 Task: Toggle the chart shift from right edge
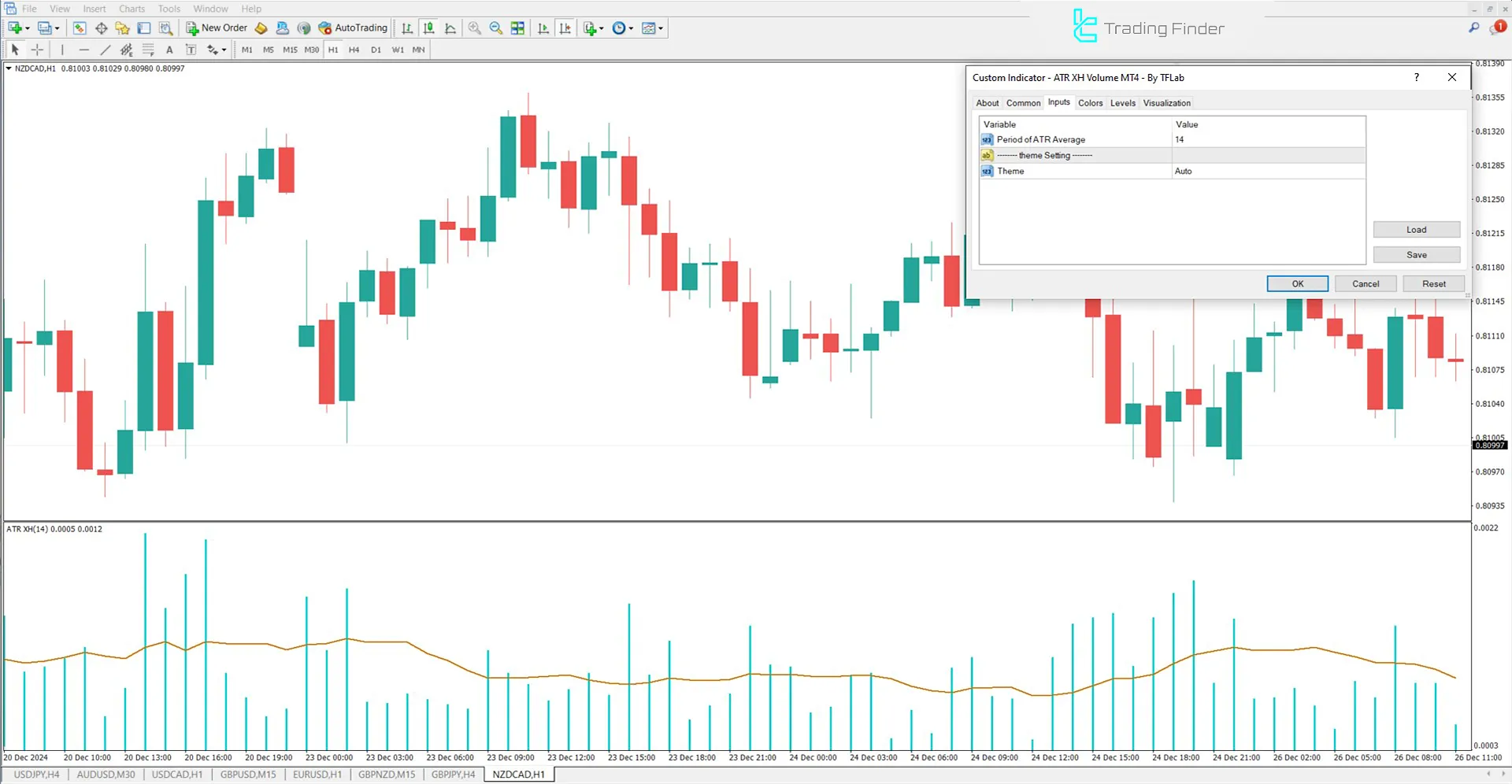pyautogui.click(x=565, y=28)
